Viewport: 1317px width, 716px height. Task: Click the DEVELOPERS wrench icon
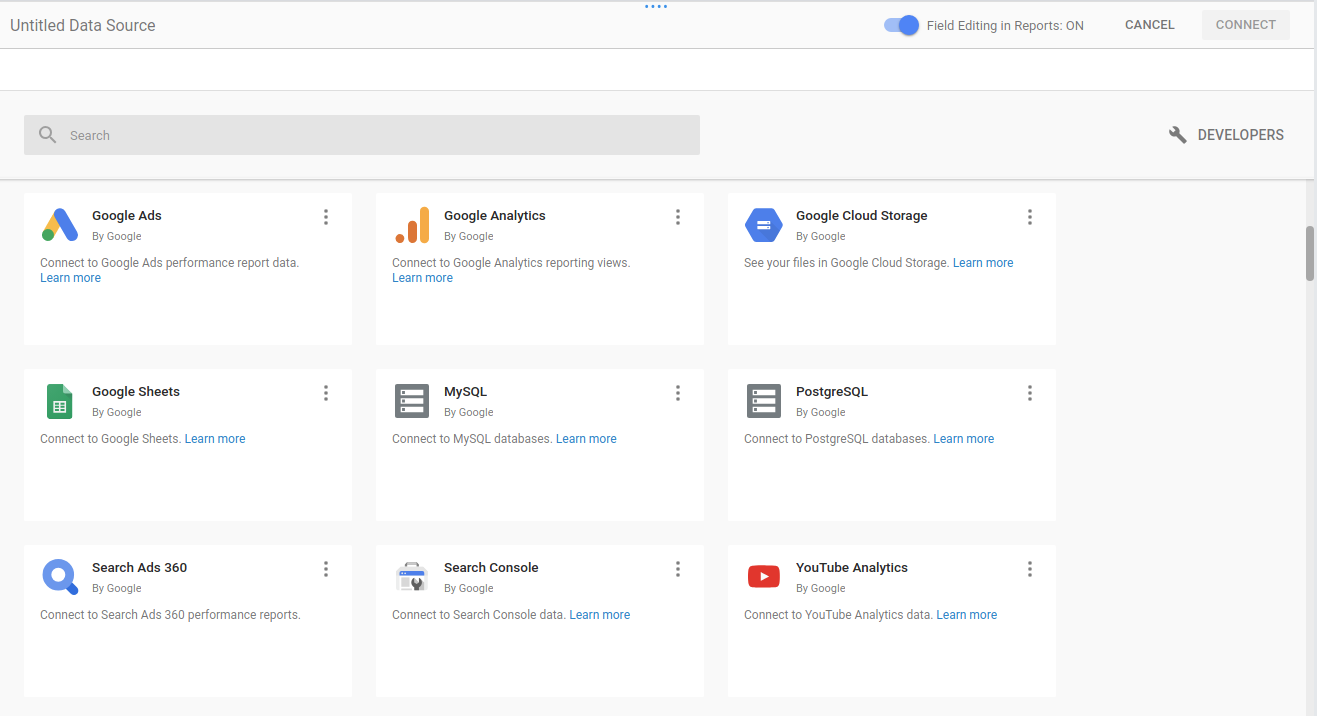point(1177,134)
